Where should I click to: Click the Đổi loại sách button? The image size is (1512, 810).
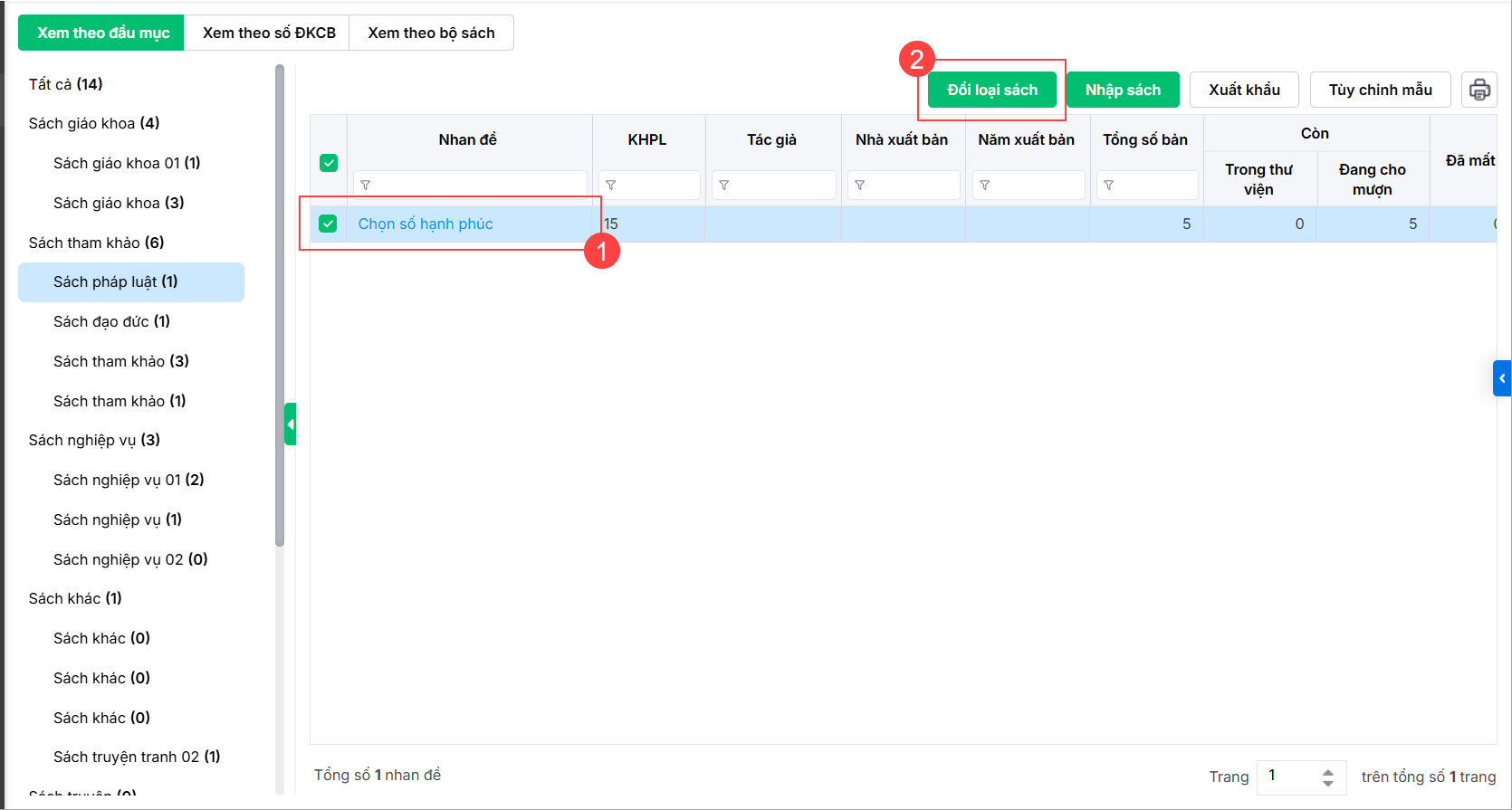[x=992, y=90]
